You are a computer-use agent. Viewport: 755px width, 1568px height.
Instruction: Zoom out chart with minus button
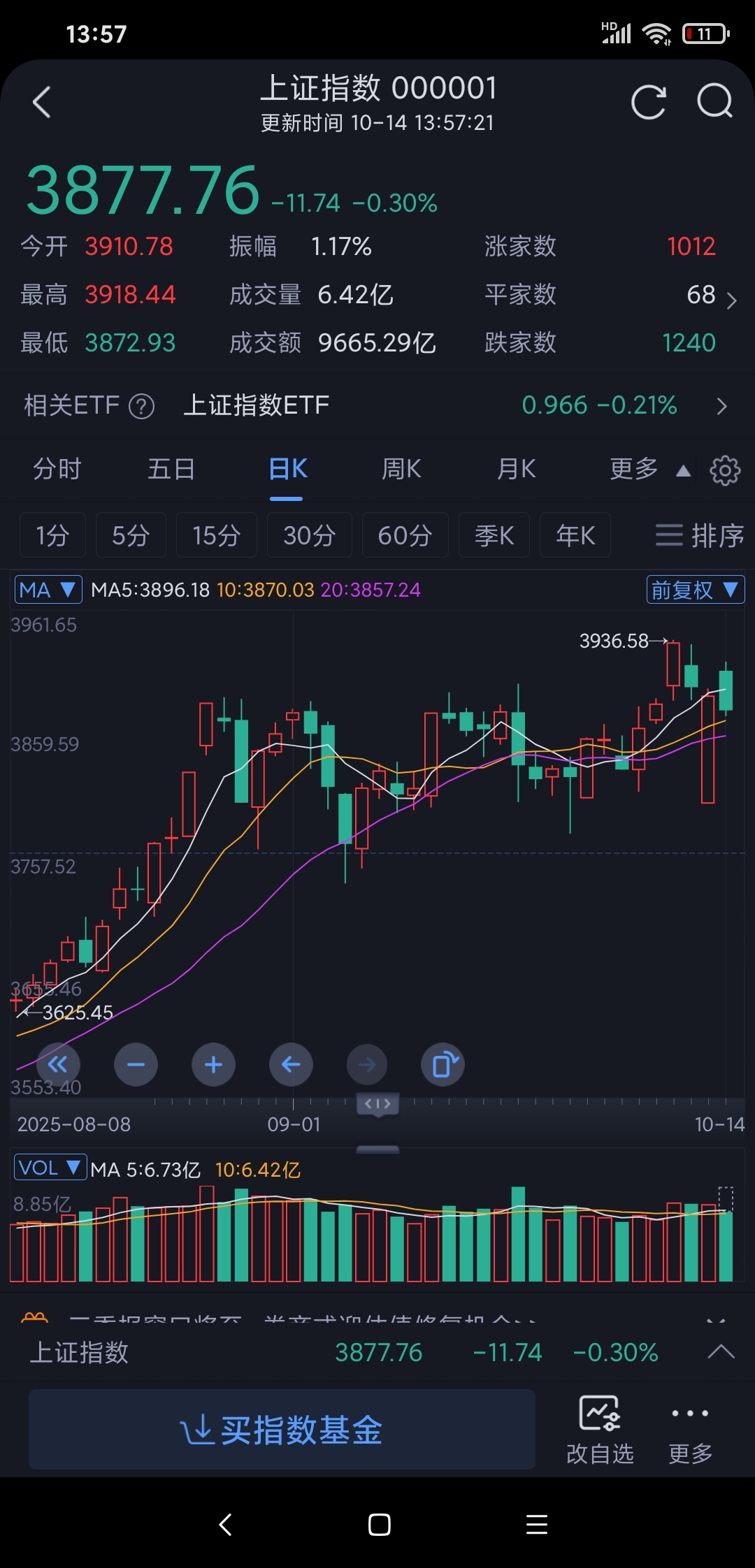(136, 1065)
